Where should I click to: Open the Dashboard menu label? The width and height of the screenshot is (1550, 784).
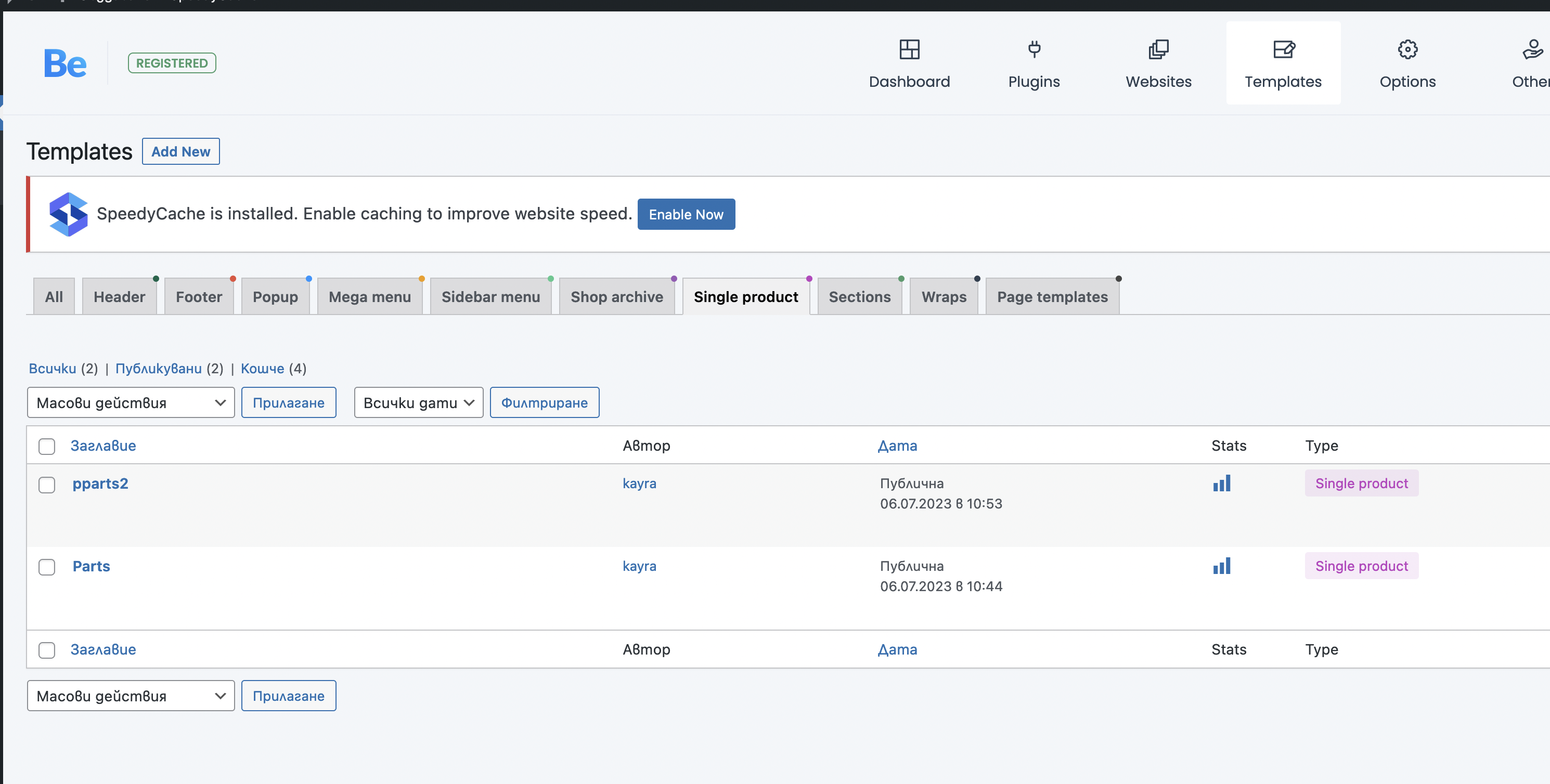(909, 82)
